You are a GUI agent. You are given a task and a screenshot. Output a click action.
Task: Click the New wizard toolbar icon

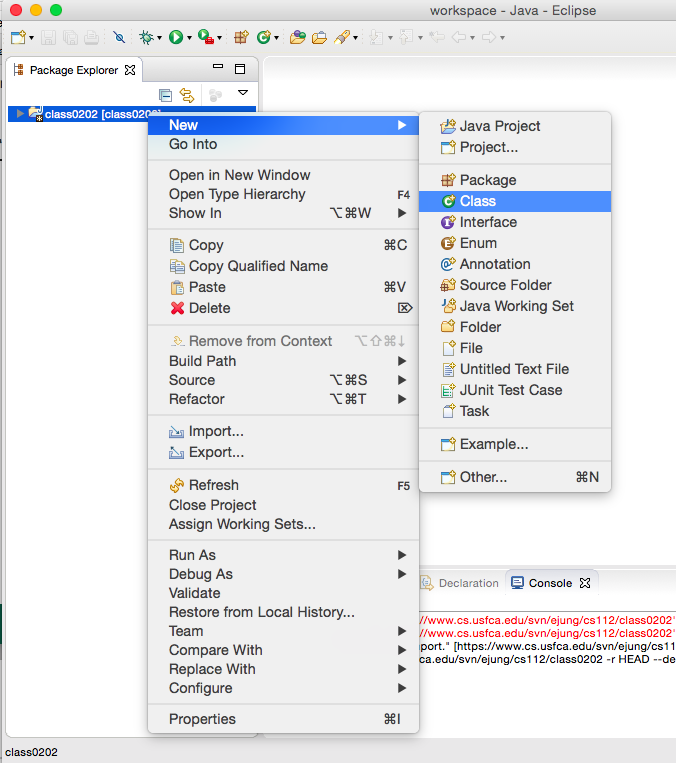(18, 37)
